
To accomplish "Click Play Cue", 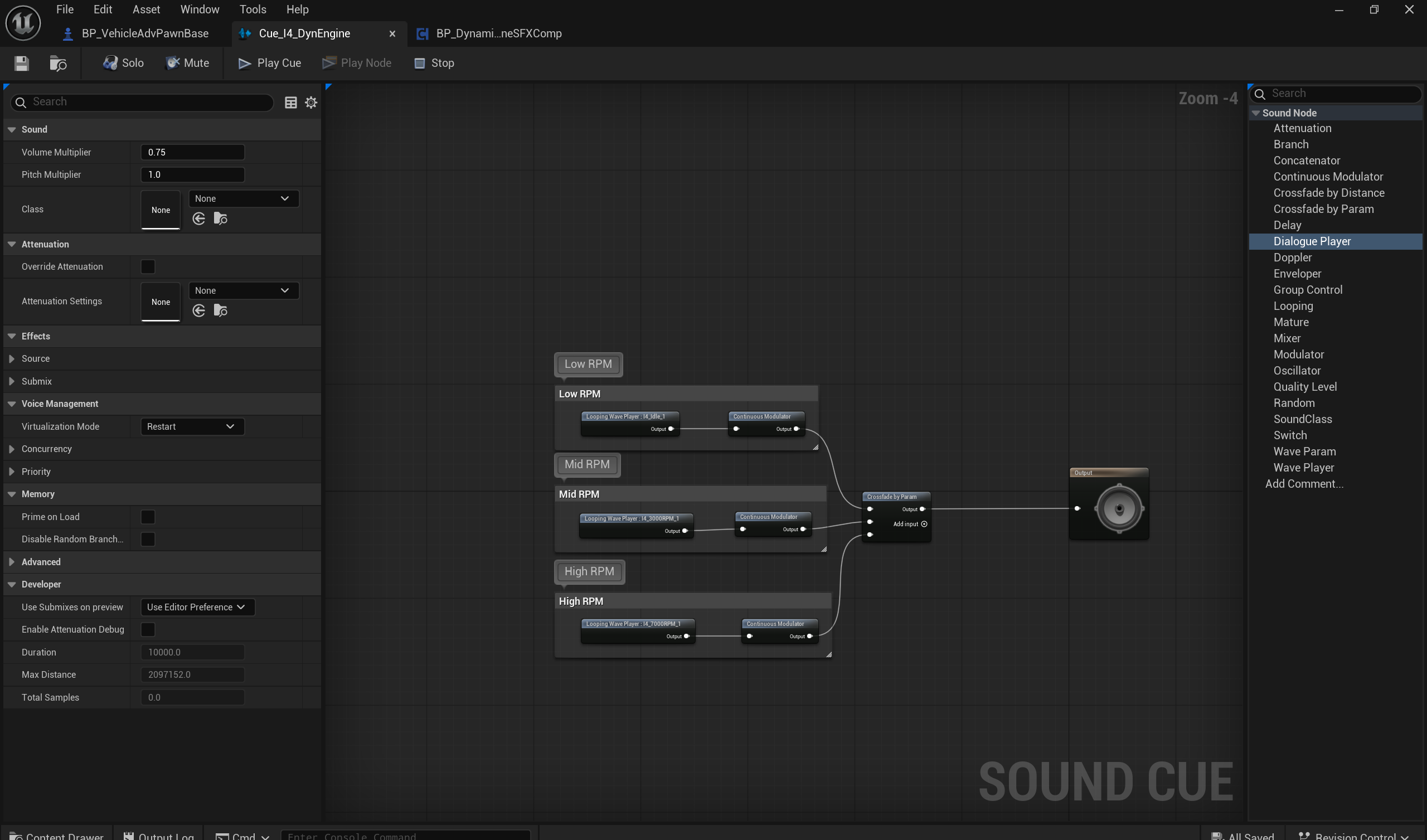I will (x=270, y=63).
